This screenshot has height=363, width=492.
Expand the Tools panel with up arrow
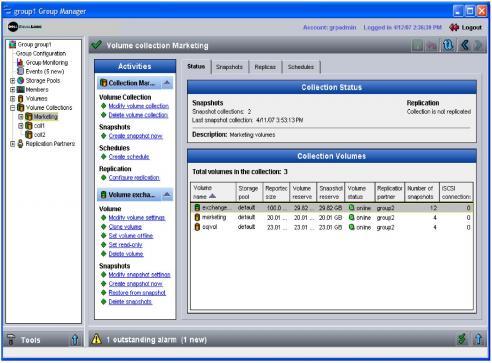pyautogui.click(x=75, y=340)
